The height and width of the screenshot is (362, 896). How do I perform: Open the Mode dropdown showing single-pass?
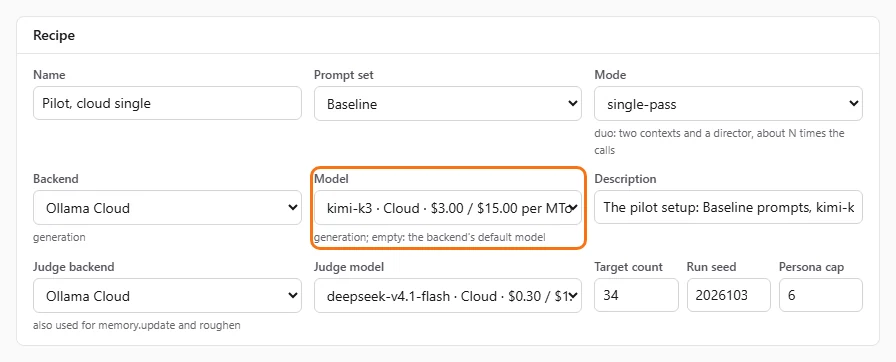click(729, 103)
